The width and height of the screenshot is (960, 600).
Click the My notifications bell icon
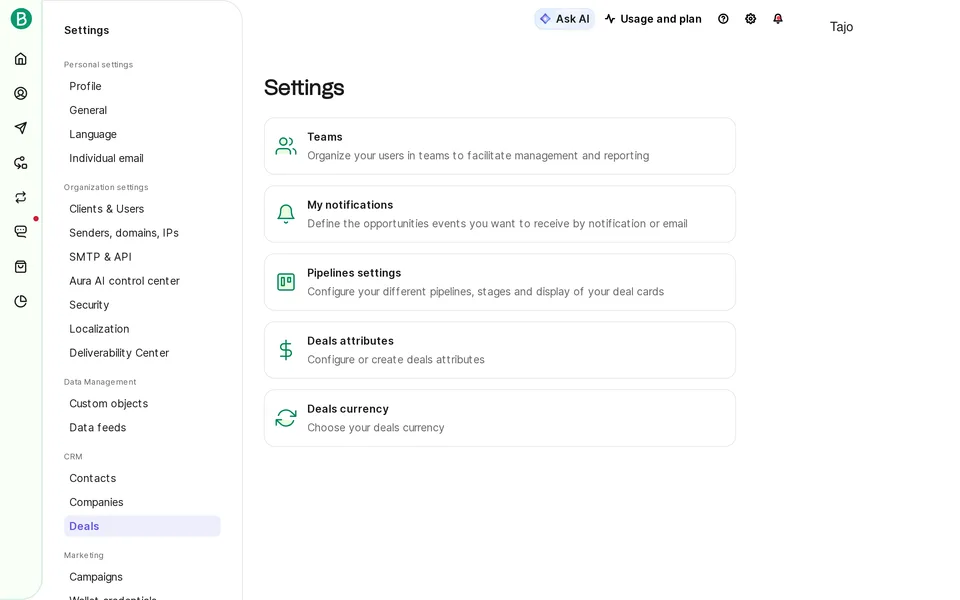[x=286, y=214]
